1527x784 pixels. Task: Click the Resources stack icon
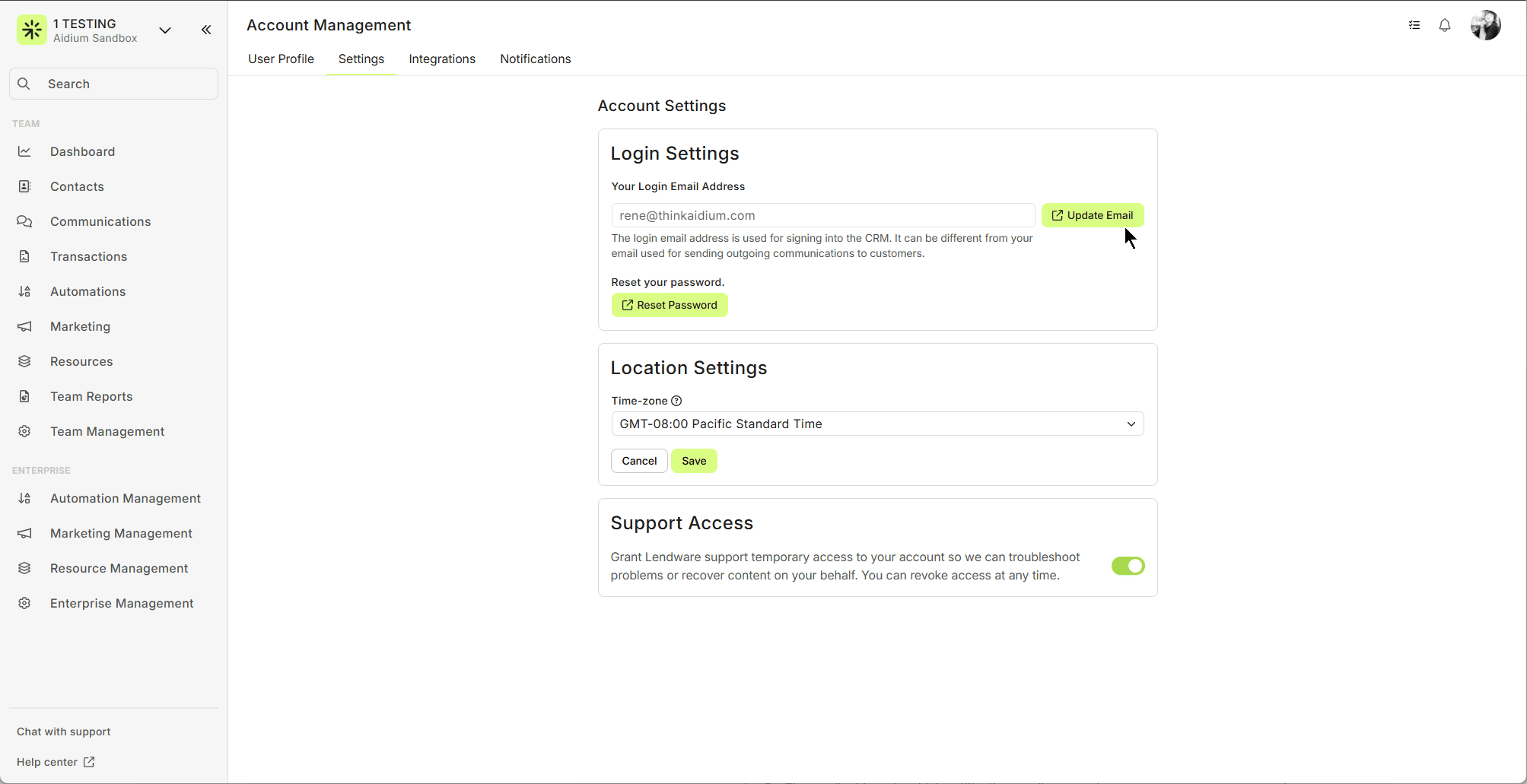pos(25,362)
